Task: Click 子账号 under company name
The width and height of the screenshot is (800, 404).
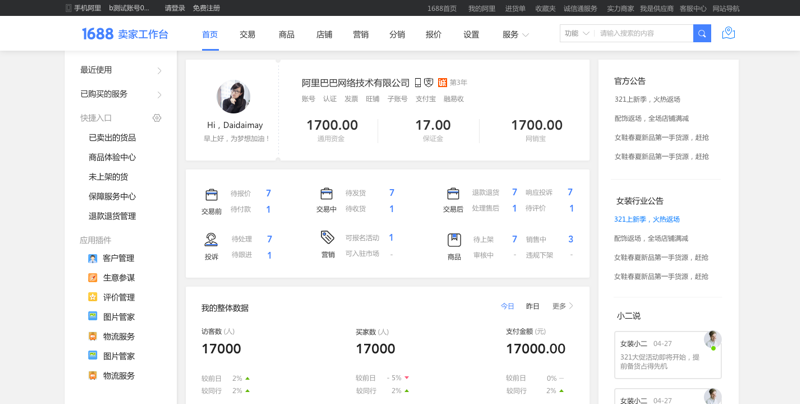Action: (x=397, y=99)
